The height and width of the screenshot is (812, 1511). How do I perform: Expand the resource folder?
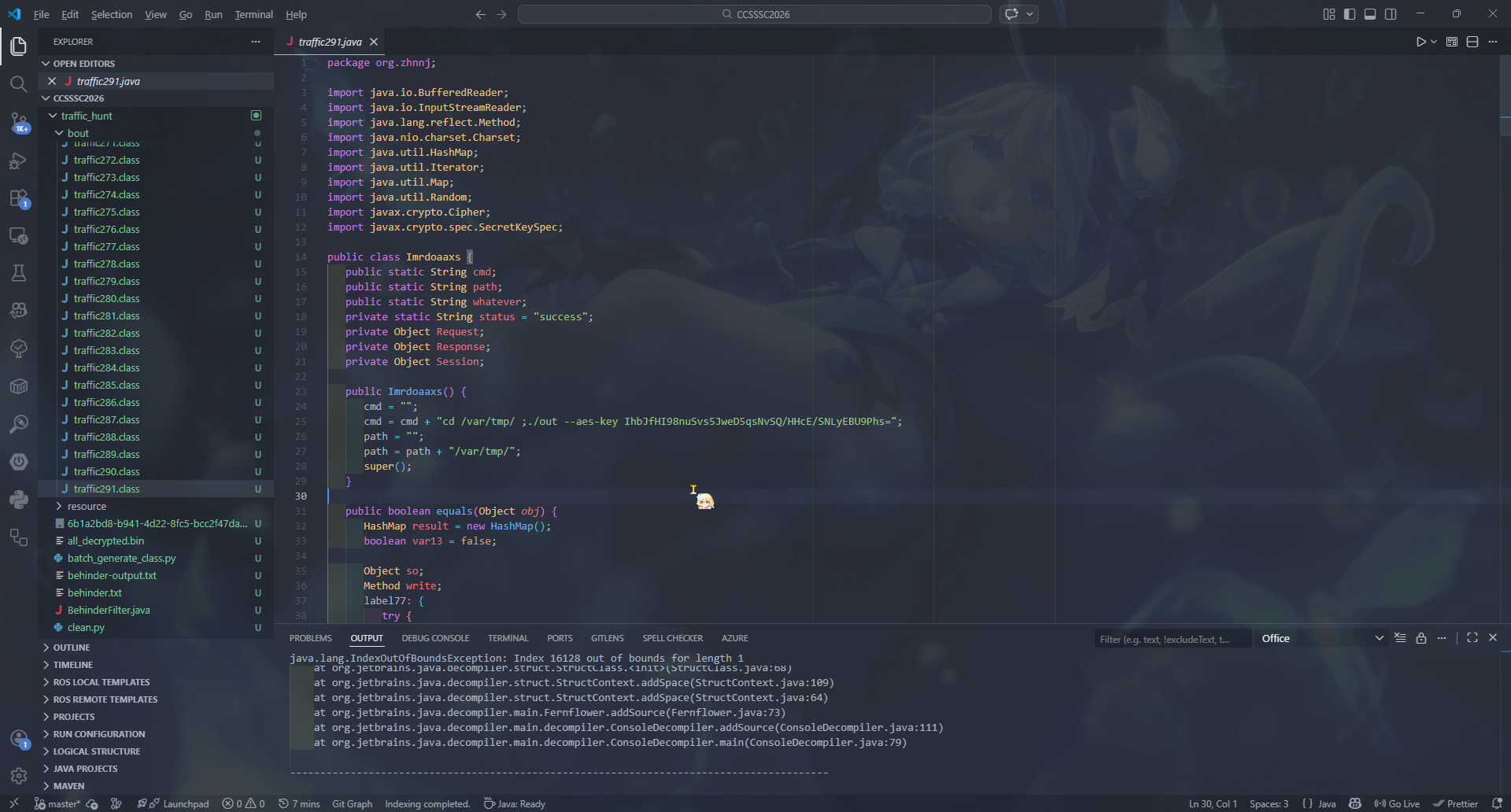click(87, 506)
